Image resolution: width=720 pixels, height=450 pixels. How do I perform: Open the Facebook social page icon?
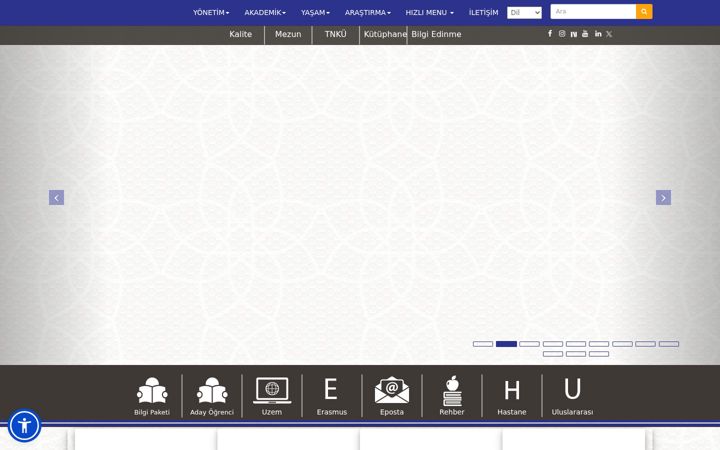[550, 34]
